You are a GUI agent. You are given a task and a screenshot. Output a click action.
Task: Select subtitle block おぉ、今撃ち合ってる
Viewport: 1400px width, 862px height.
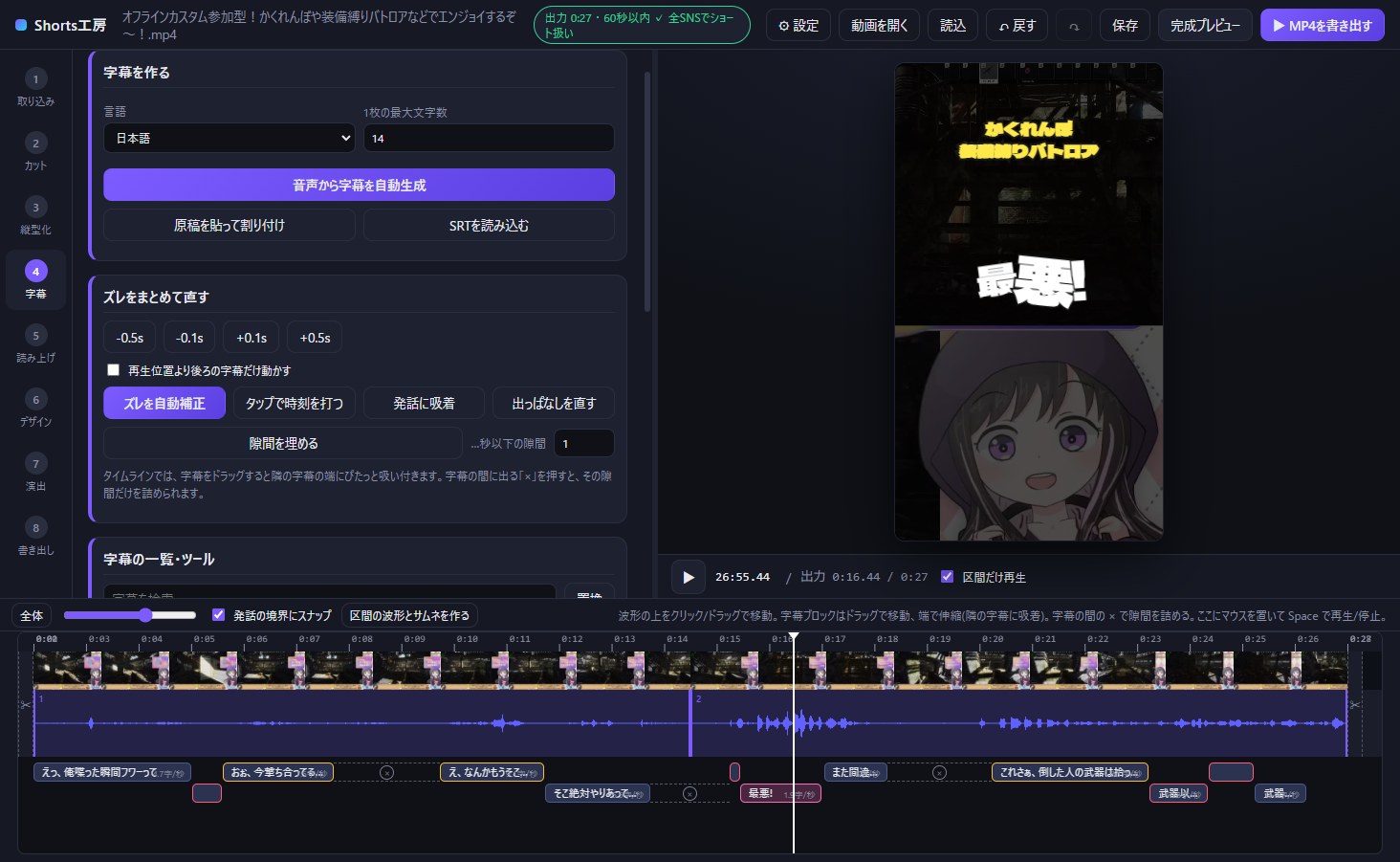pyautogui.click(x=278, y=772)
